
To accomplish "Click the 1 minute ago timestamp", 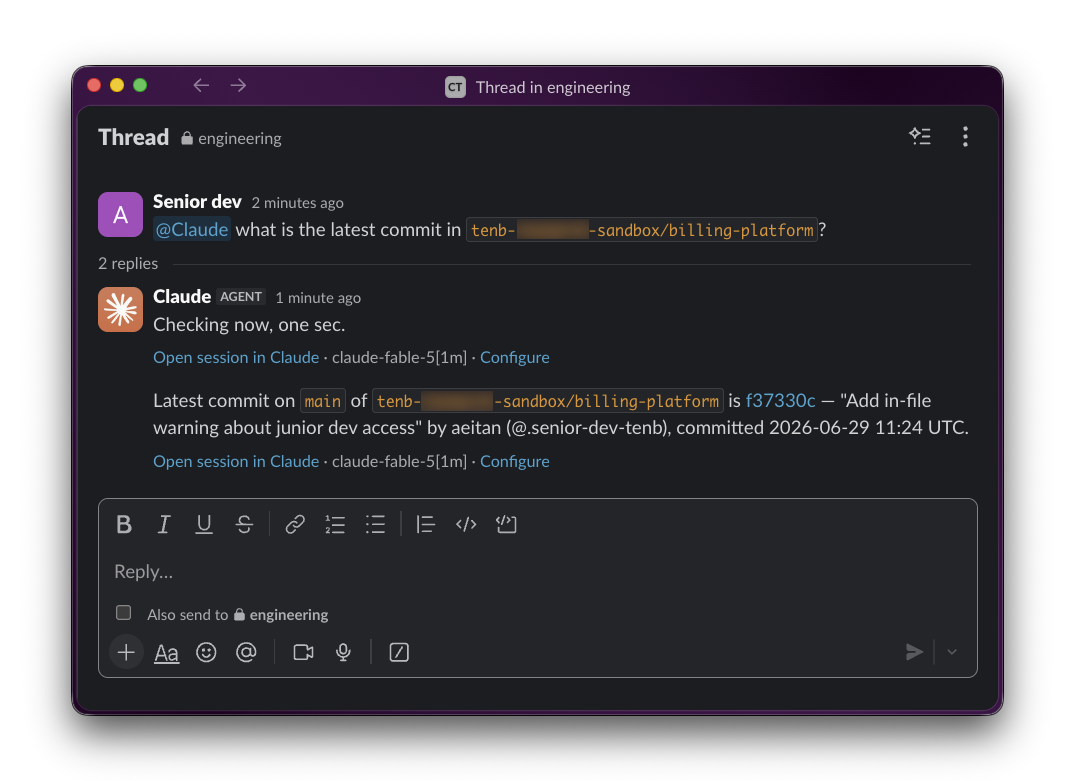I will point(318,298).
